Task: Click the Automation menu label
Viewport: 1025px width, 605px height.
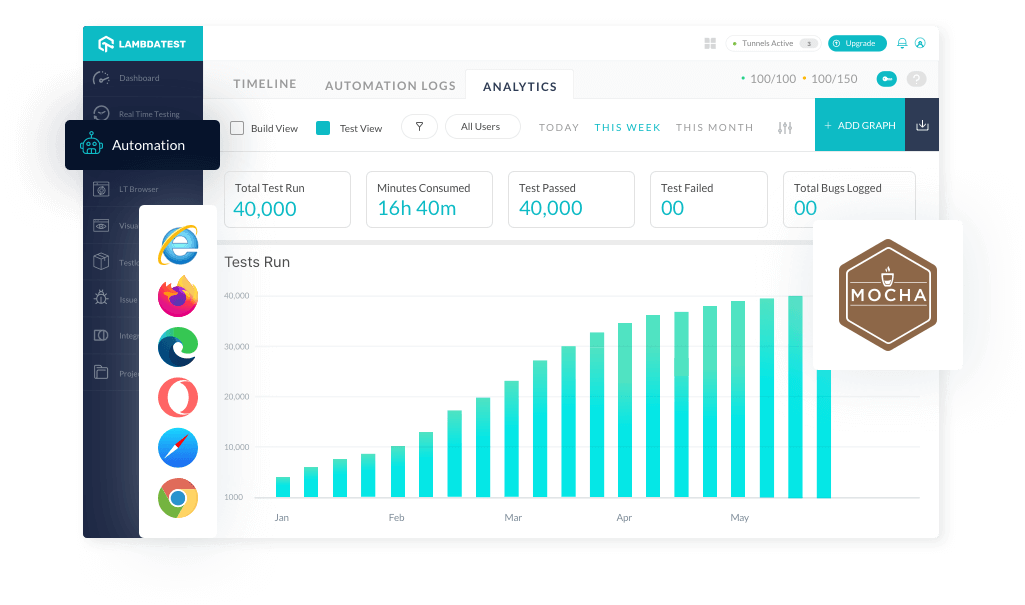Action: (148, 145)
